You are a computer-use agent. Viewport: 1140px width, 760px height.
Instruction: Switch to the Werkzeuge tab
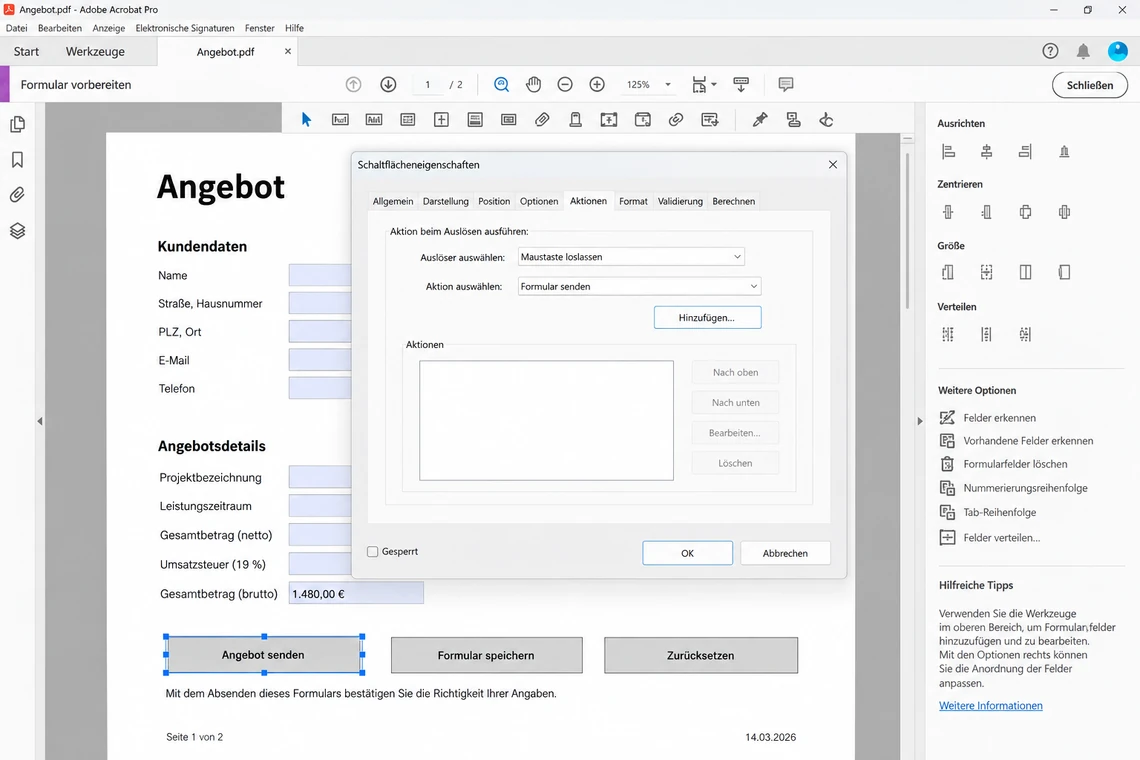(x=95, y=52)
